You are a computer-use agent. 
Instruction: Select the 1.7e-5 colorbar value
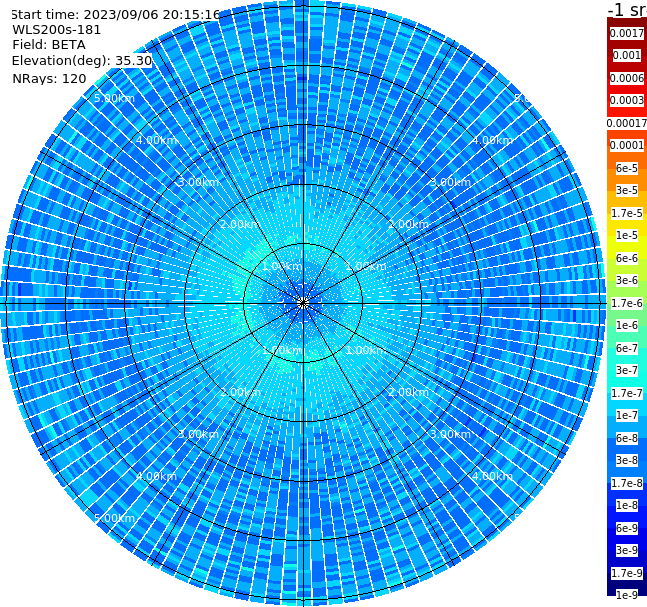coord(627,213)
